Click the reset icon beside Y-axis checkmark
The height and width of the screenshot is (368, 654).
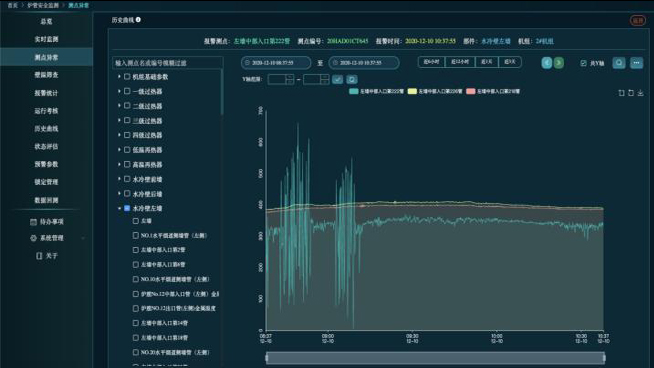(352, 79)
